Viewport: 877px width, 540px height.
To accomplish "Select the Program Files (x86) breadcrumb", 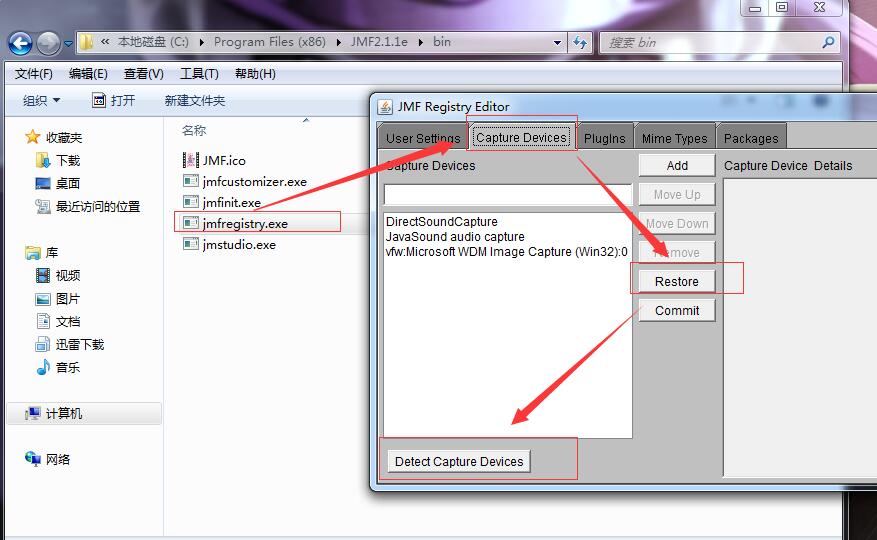I will (x=270, y=42).
